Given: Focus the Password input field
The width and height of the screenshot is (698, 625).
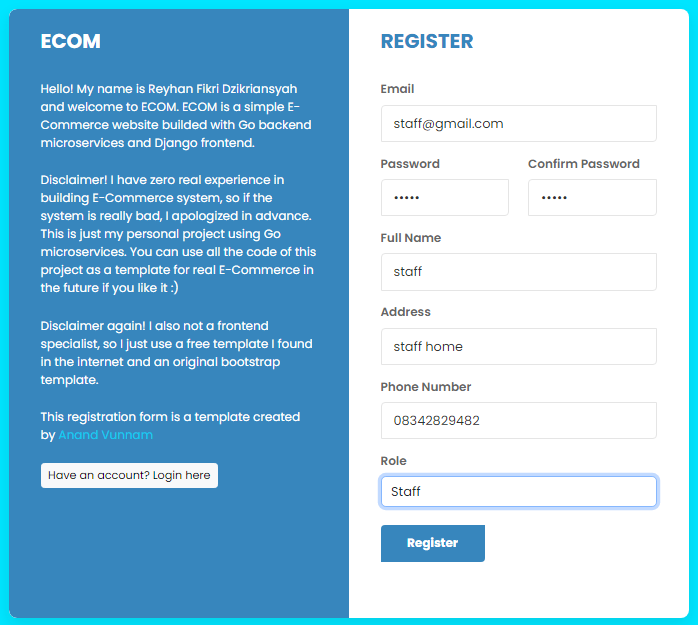Looking at the screenshot, I should click(x=445, y=198).
